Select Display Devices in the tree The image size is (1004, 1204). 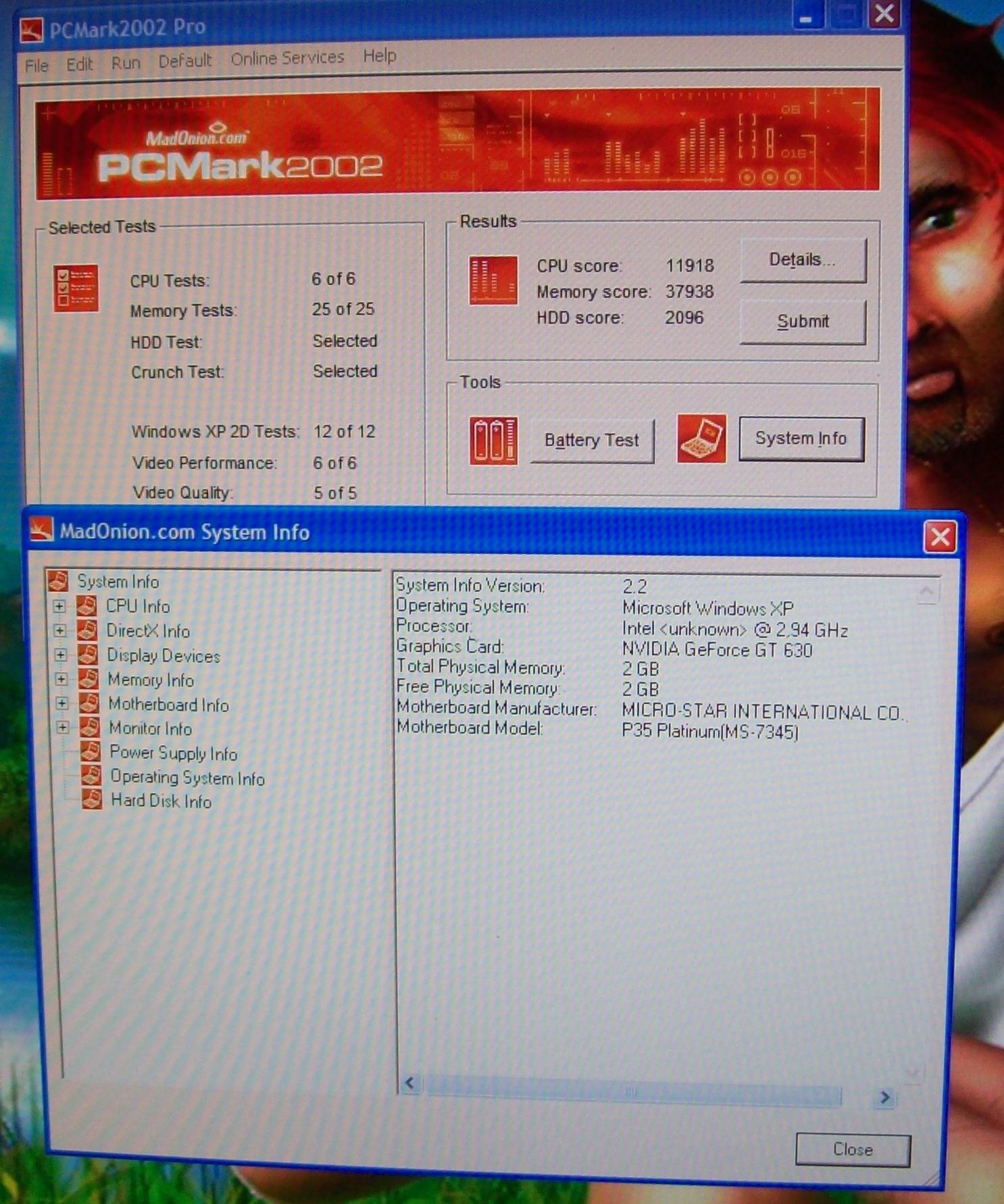pyautogui.click(x=164, y=655)
